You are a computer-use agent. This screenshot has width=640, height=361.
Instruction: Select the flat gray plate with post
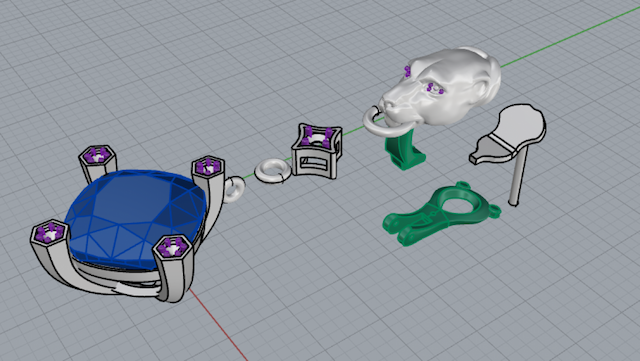509,135
